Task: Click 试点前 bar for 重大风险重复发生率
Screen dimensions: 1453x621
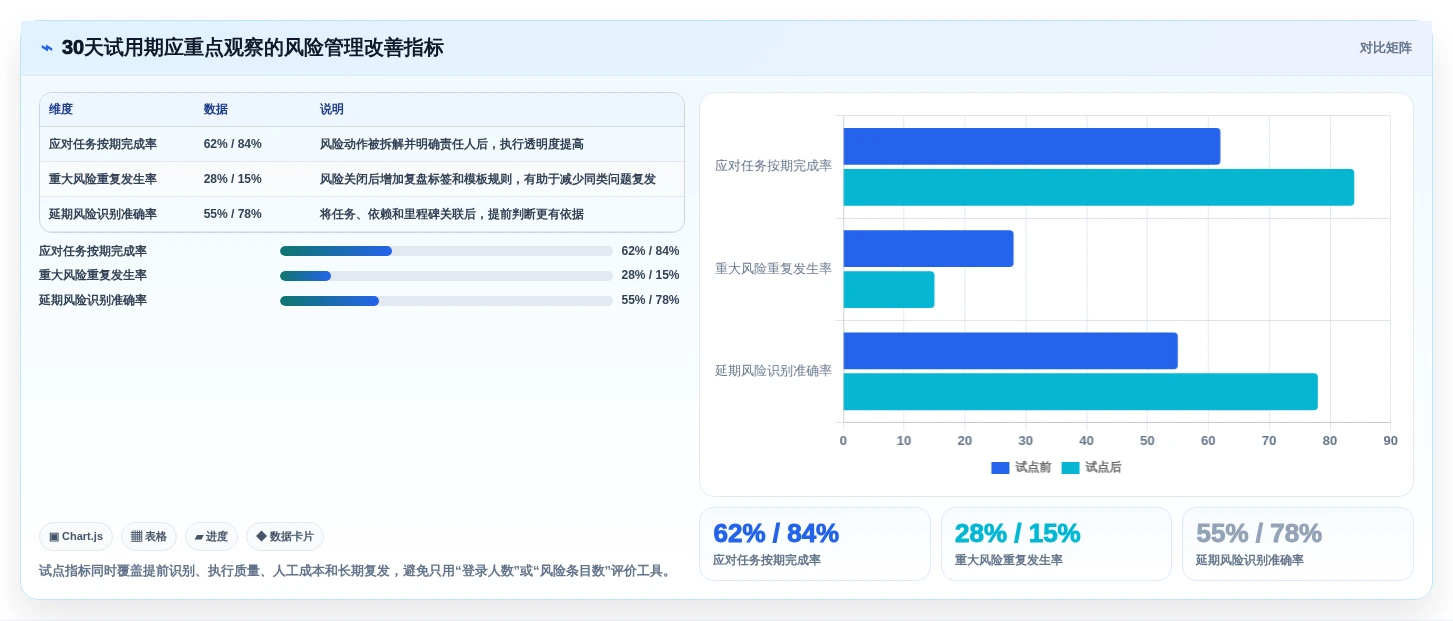Action: 928,248
